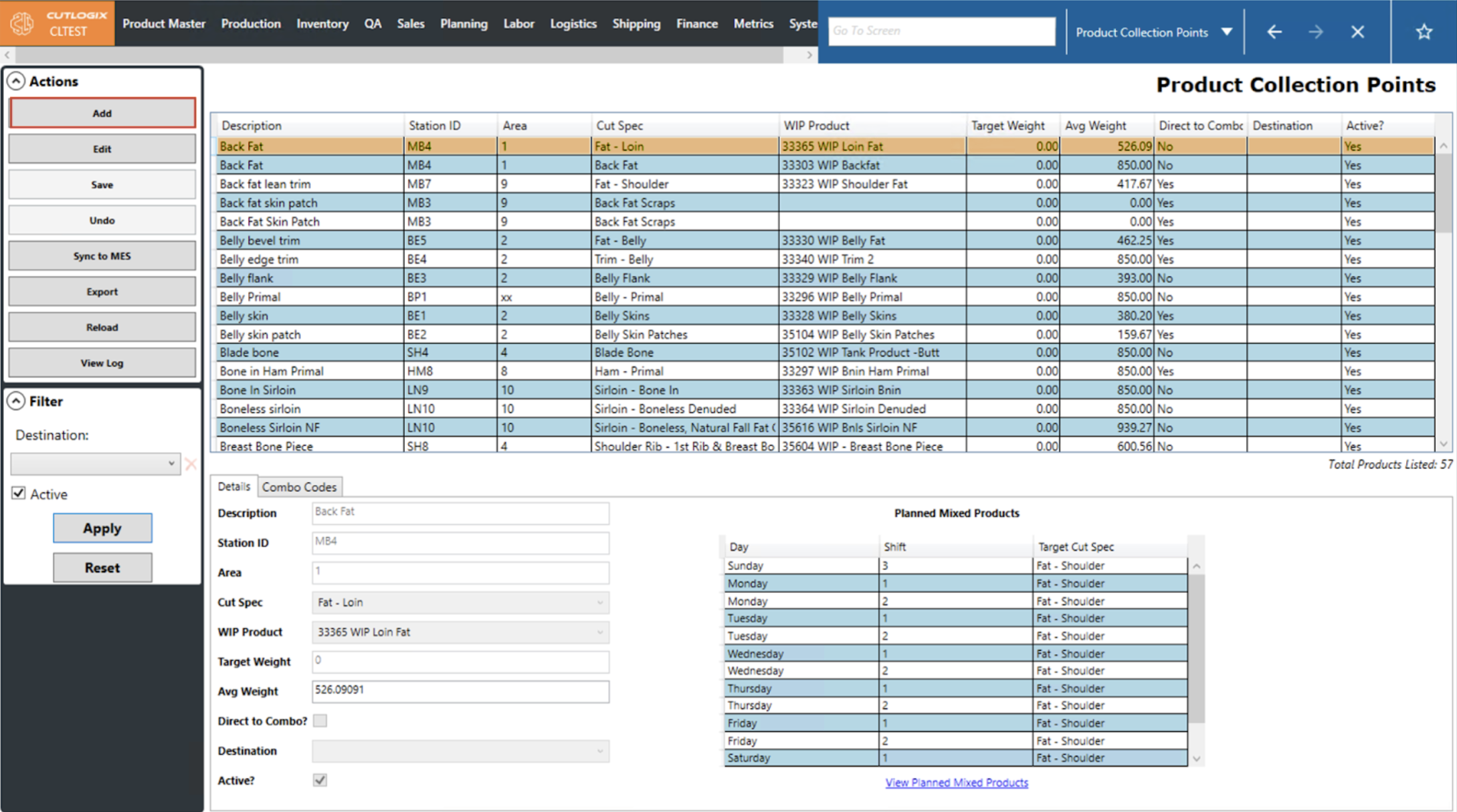Click the Go To Screen search field

pyautogui.click(x=941, y=31)
